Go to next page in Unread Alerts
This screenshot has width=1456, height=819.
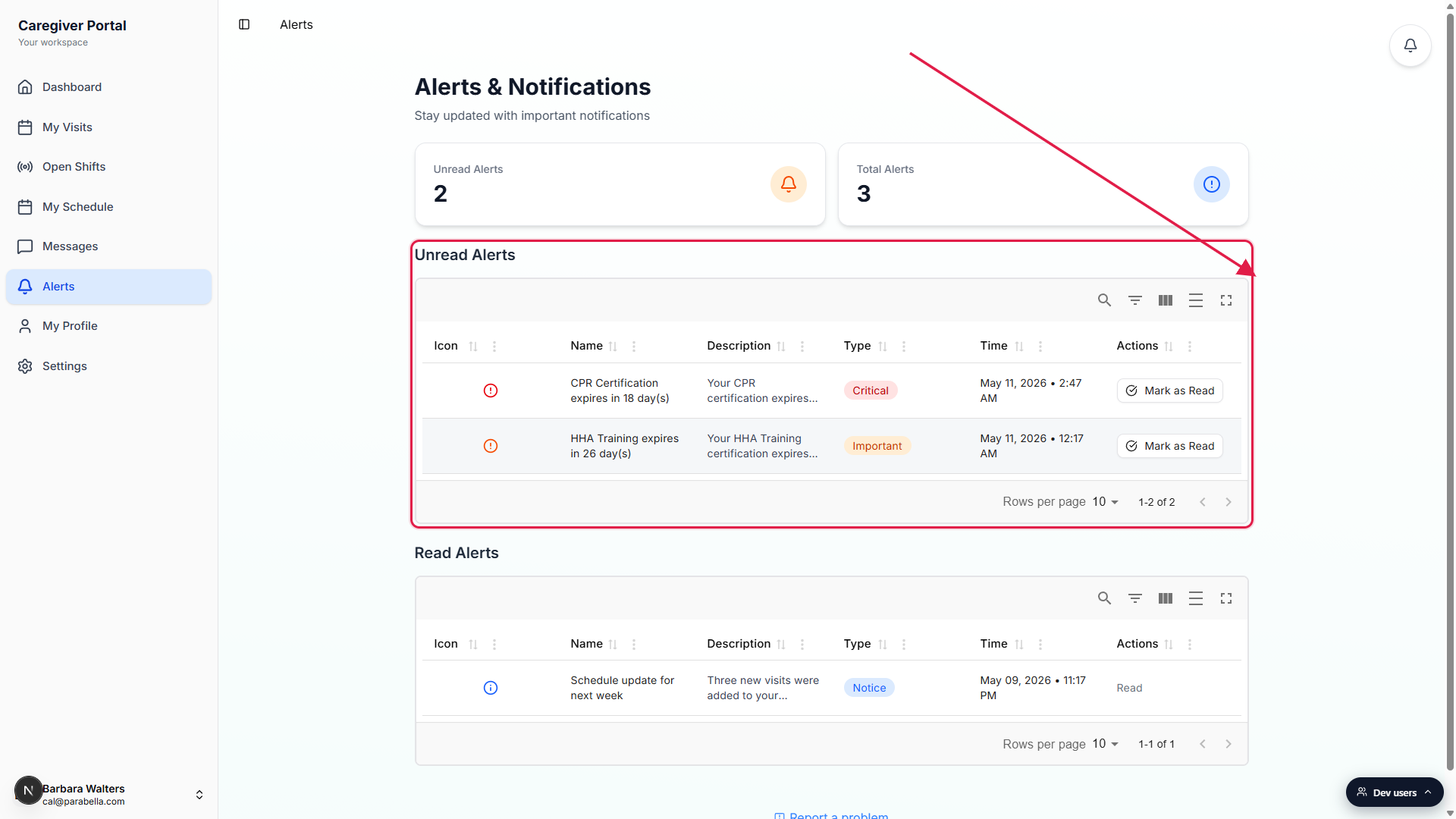[1228, 502]
